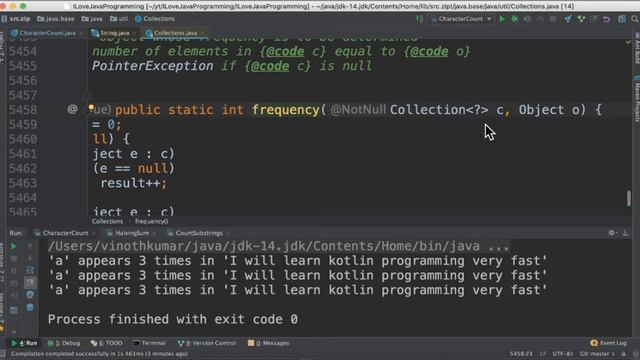Image resolution: width=640 pixels, height=360 pixels.
Task: Open the Terminal tool window
Action: tap(149, 343)
